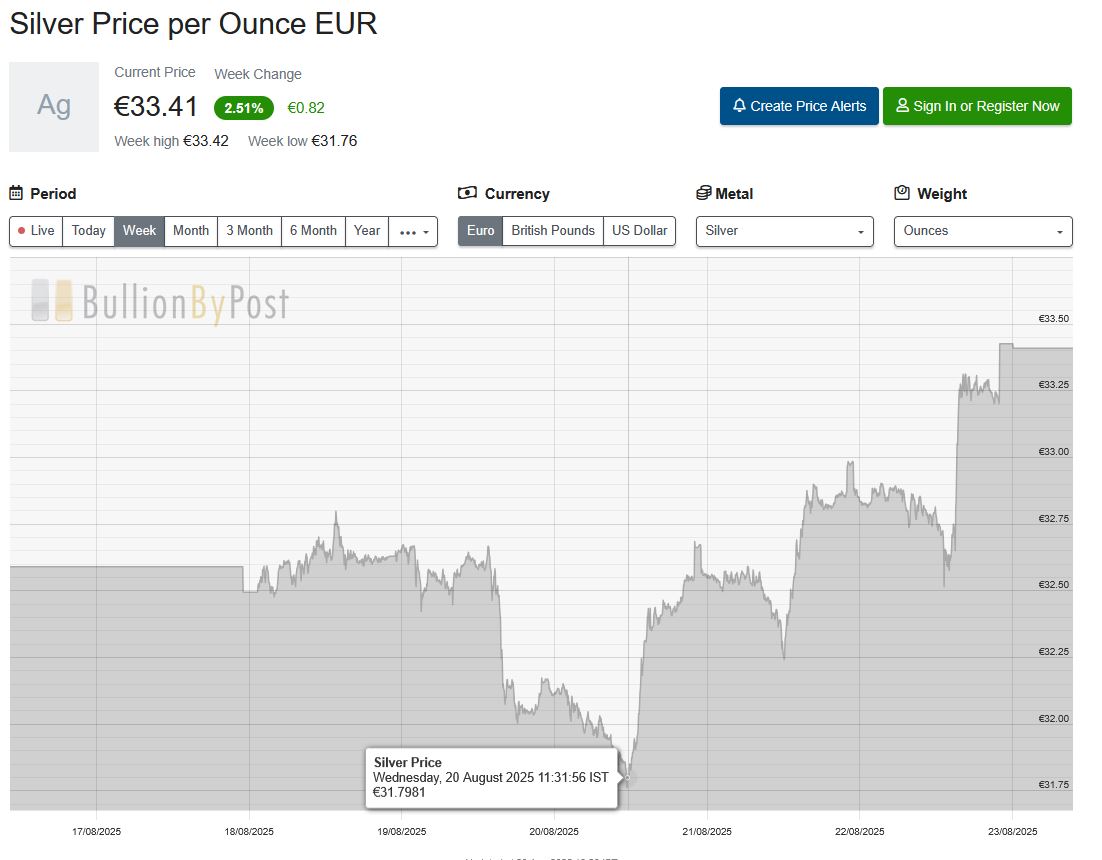Click the 21/08/2025 x-axis label
The height and width of the screenshot is (860, 1102).
706,831
